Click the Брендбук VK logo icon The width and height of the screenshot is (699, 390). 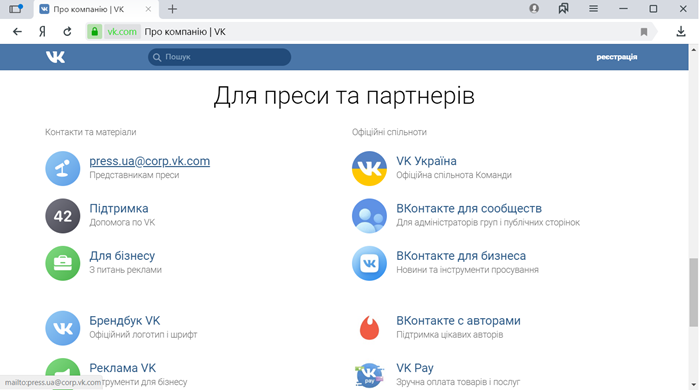pos(62,328)
